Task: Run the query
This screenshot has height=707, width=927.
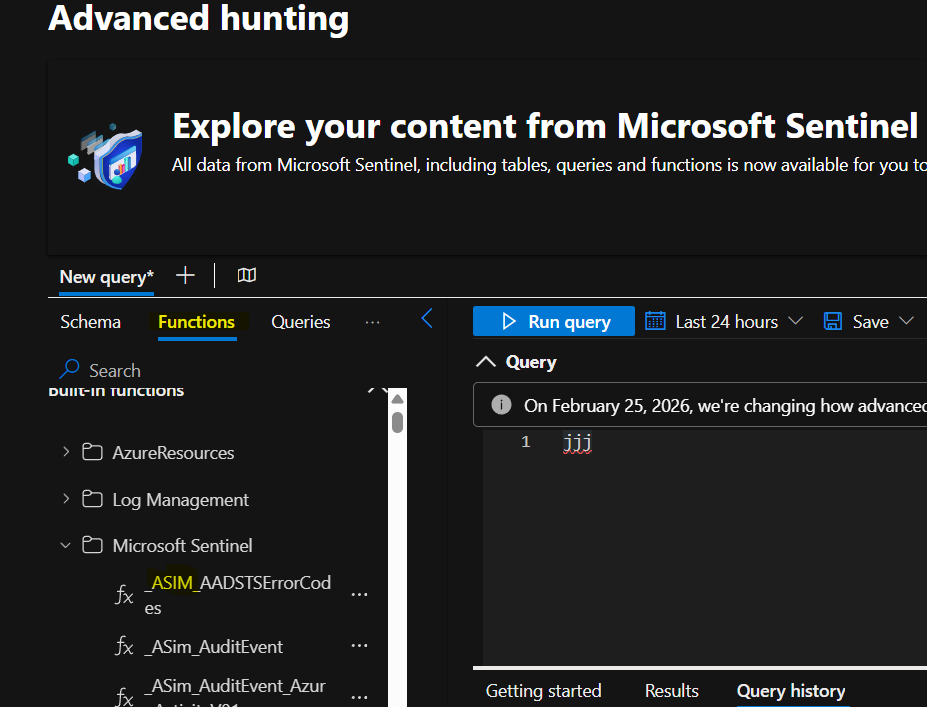Action: [554, 321]
